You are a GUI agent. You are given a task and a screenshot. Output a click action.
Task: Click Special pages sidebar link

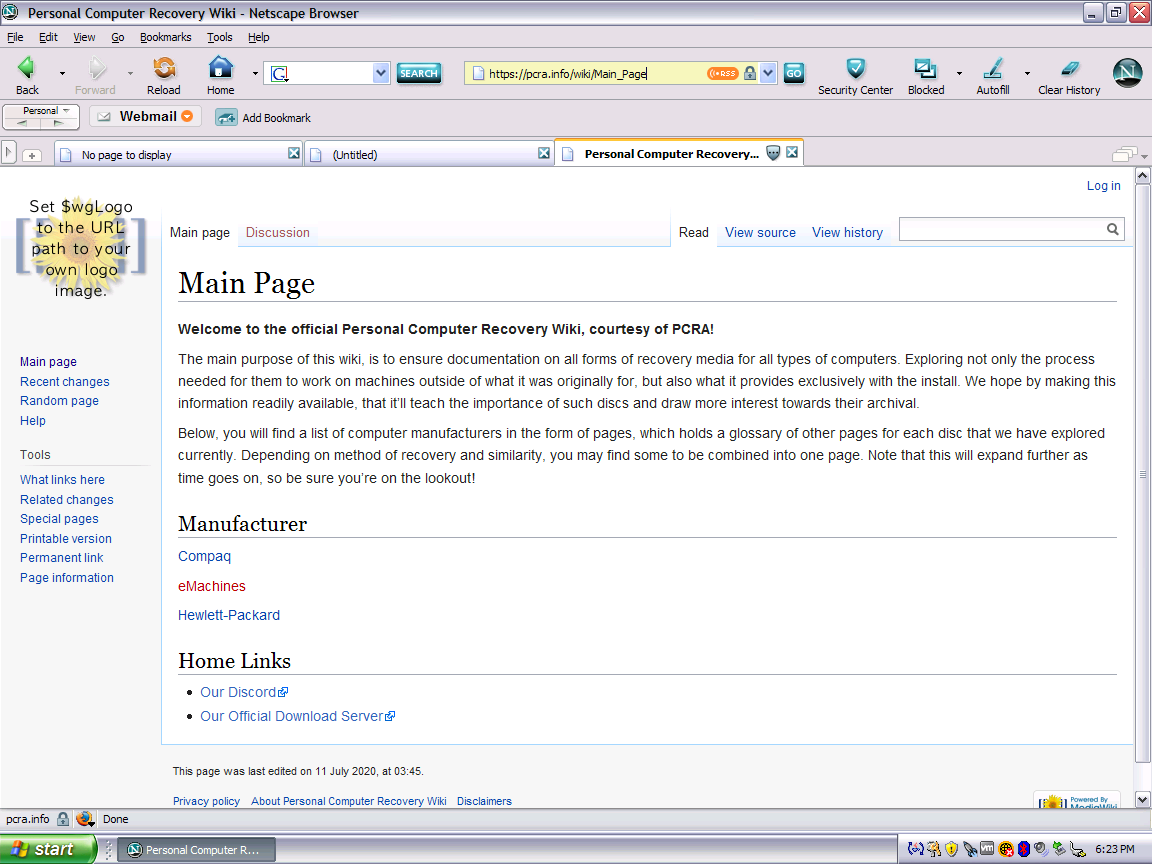(x=60, y=519)
